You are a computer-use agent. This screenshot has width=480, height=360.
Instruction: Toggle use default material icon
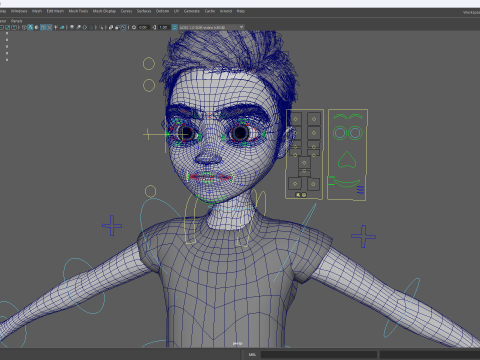pyautogui.click(x=36, y=27)
